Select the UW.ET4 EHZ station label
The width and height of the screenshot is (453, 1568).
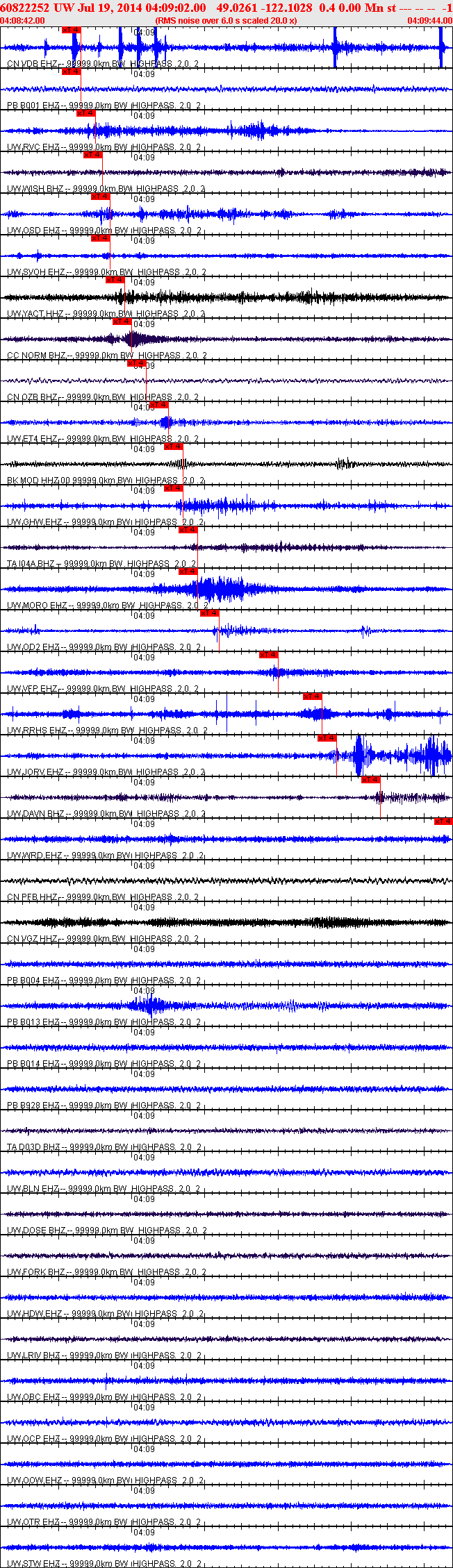point(33,439)
